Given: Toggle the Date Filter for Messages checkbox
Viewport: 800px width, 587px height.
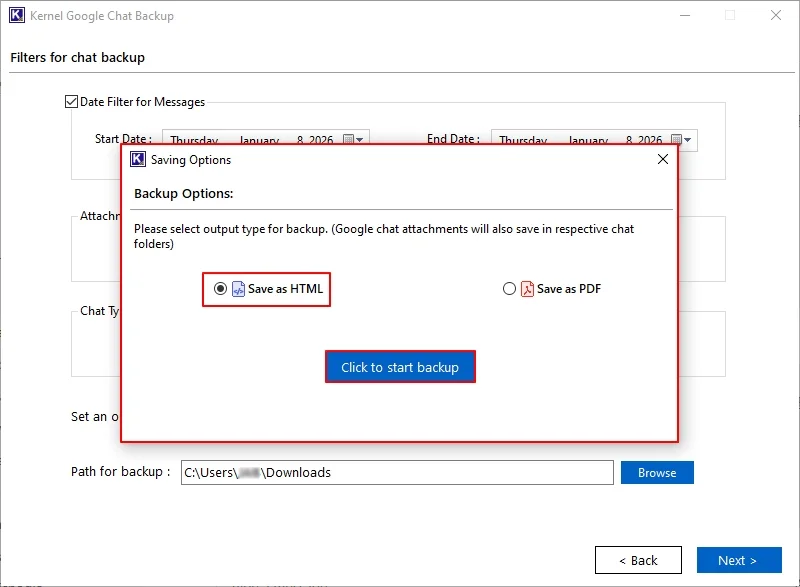Looking at the screenshot, I should (x=70, y=101).
